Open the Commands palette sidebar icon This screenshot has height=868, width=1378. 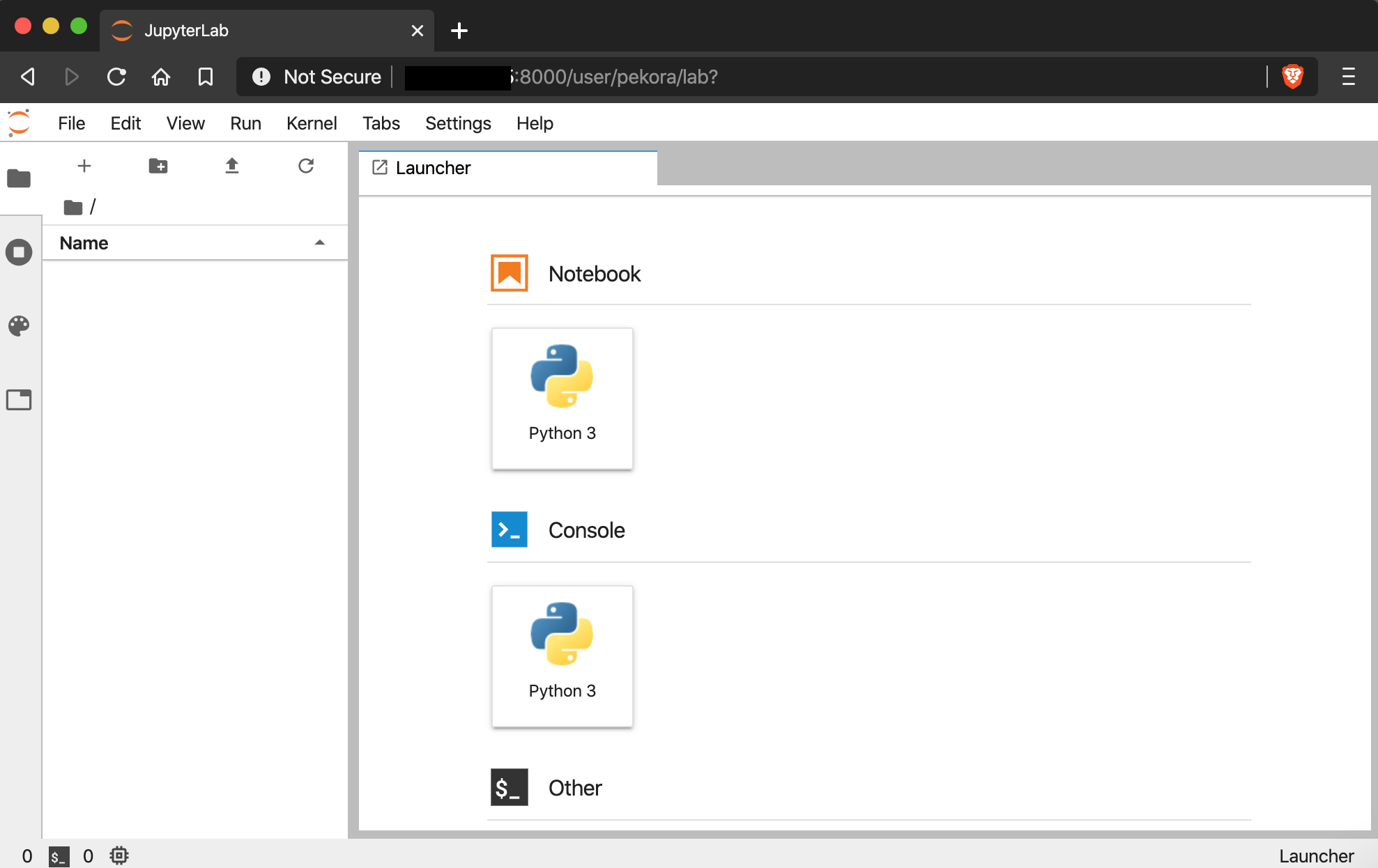coord(19,326)
